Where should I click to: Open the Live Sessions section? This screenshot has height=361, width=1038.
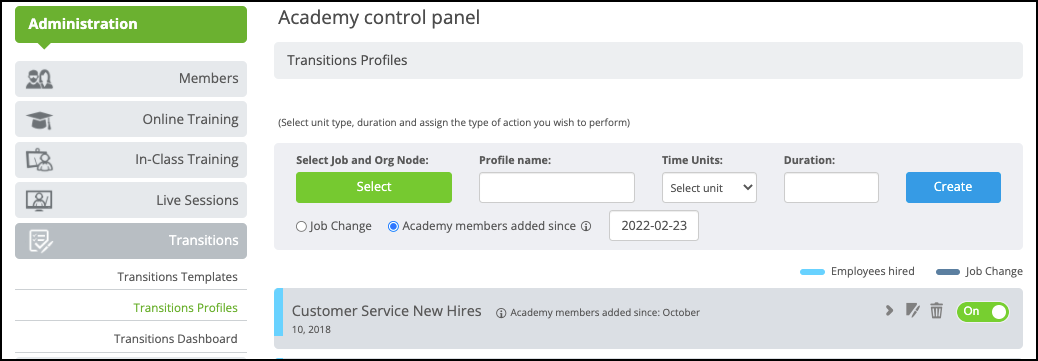point(131,200)
